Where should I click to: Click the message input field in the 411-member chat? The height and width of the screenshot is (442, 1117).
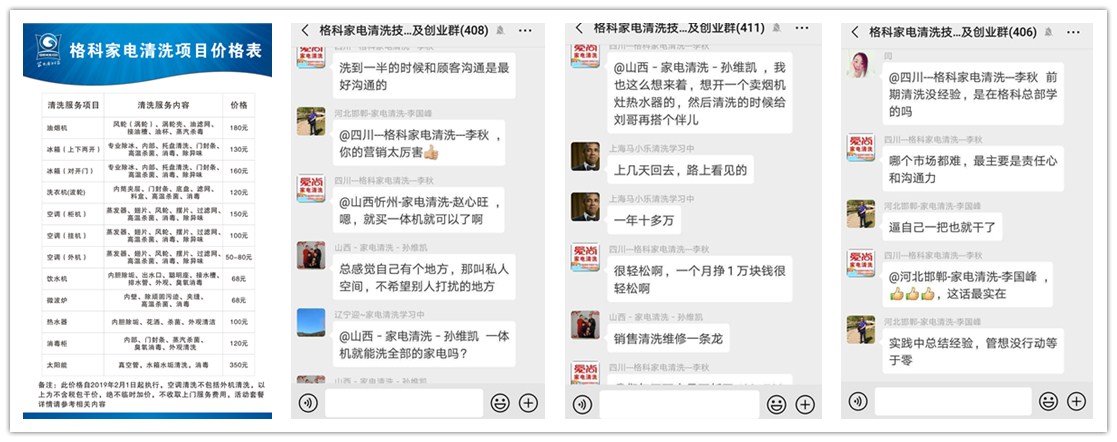(680, 404)
